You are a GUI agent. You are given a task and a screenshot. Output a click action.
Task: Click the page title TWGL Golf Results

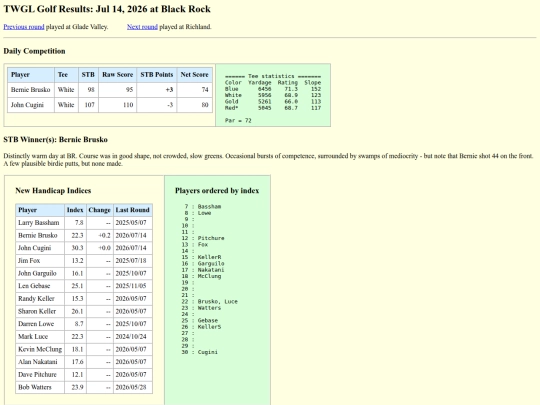pyautogui.click(x=107, y=9)
